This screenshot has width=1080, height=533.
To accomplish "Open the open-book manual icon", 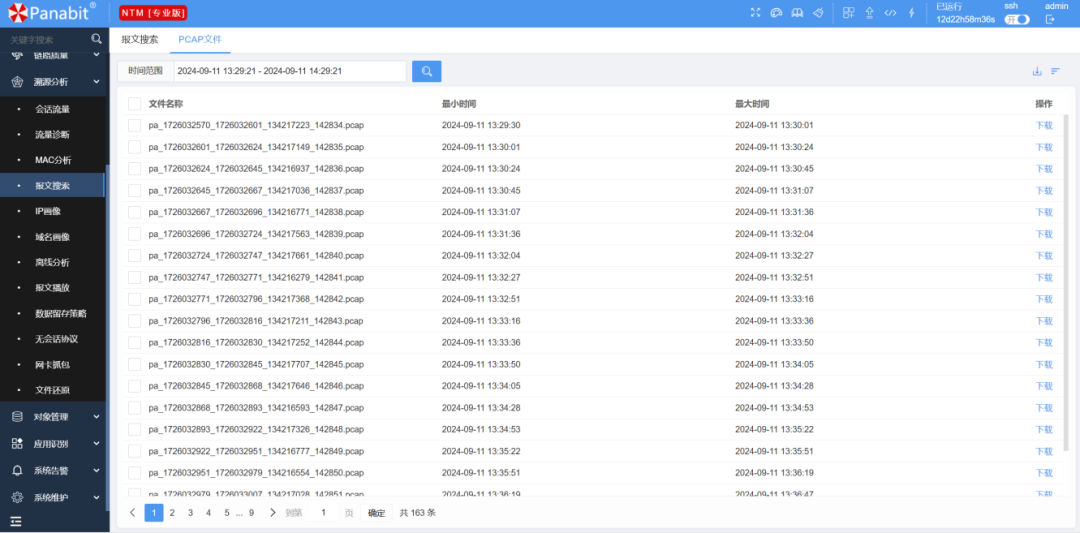I will click(x=797, y=12).
